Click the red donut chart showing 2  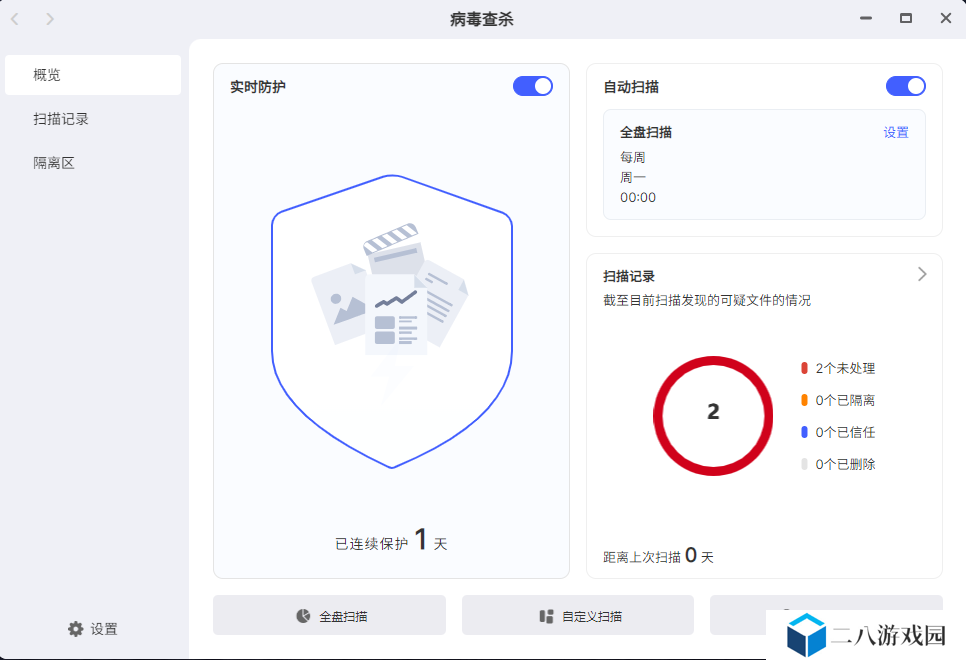tap(713, 416)
